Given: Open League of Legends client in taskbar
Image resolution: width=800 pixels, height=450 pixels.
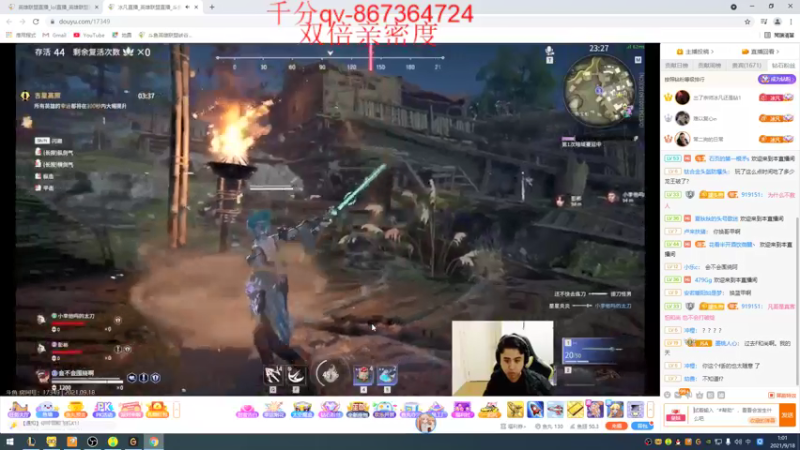Looking at the screenshot, I should (x=31, y=442).
